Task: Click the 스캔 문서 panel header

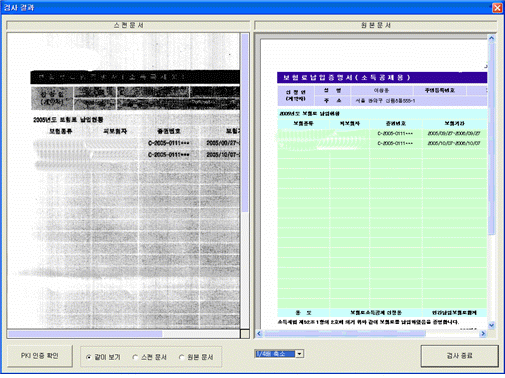Action: [x=128, y=25]
